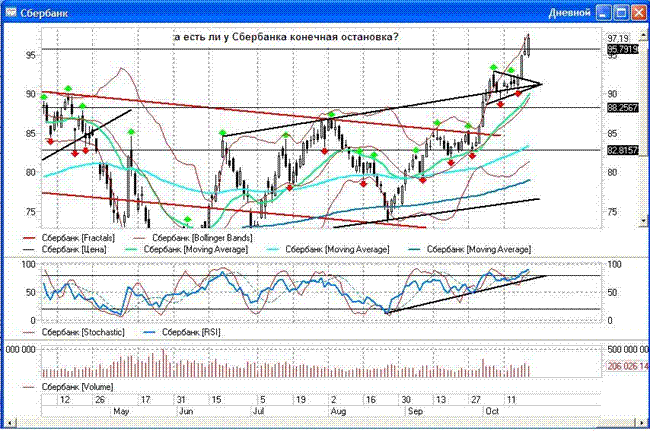Click the chart title about конечная остановка
This screenshot has width=650, height=431.
[x=286, y=37]
